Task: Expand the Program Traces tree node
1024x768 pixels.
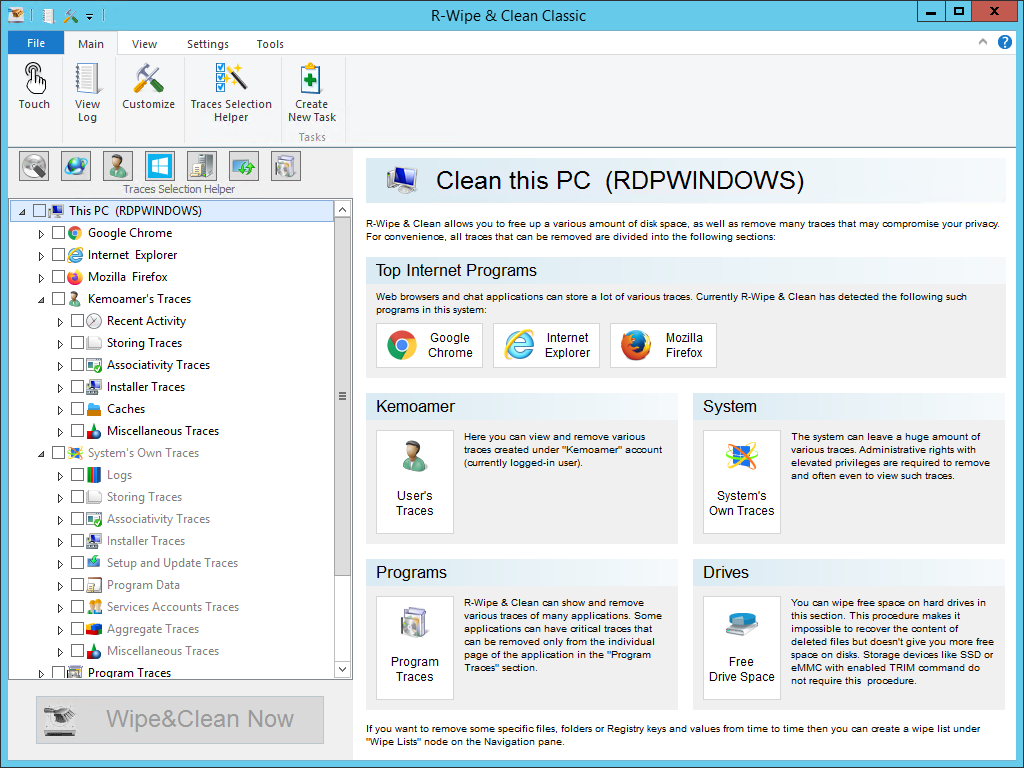Action: pos(41,673)
